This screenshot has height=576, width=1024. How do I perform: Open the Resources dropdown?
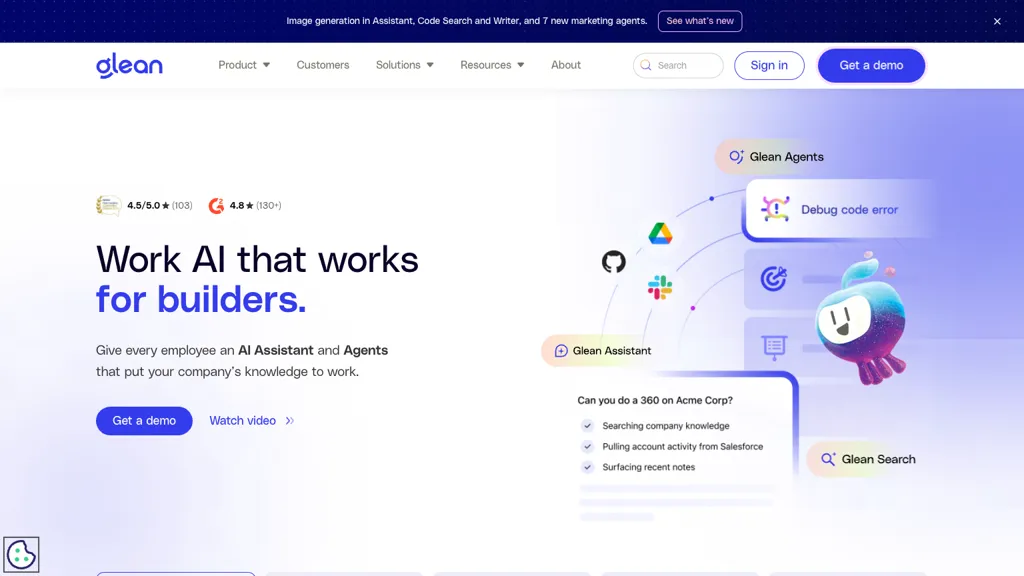click(x=492, y=65)
